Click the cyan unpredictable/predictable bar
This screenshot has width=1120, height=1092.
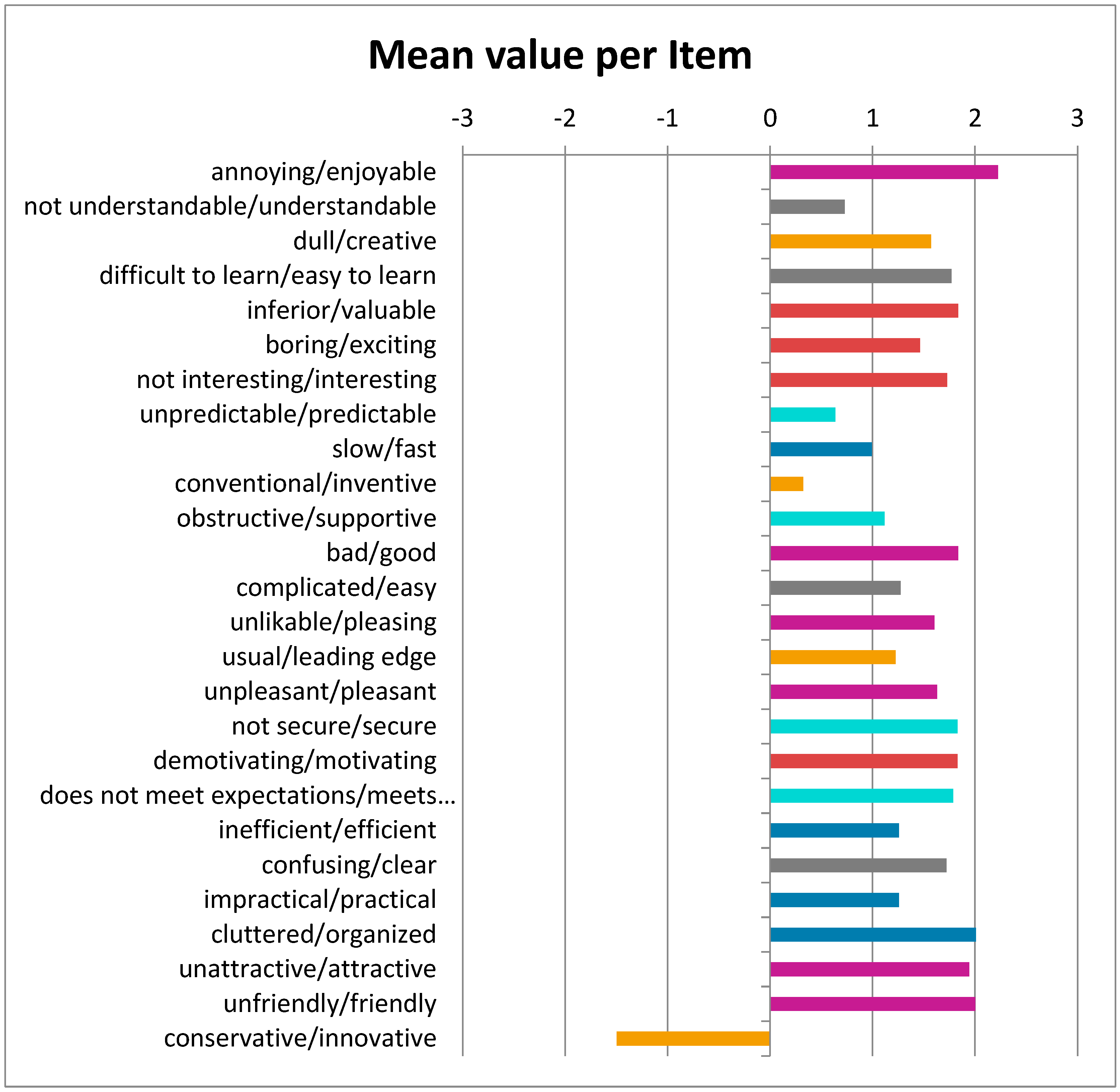(x=802, y=415)
